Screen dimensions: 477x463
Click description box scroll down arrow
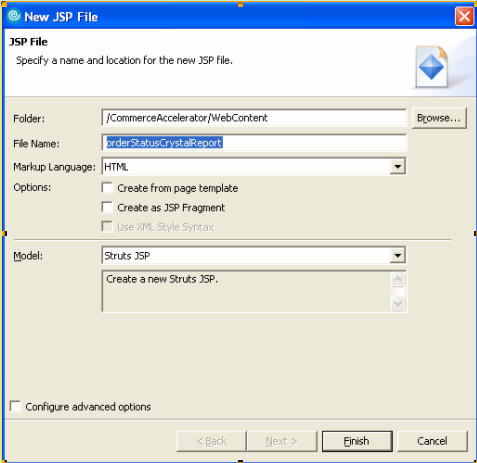pyautogui.click(x=398, y=303)
